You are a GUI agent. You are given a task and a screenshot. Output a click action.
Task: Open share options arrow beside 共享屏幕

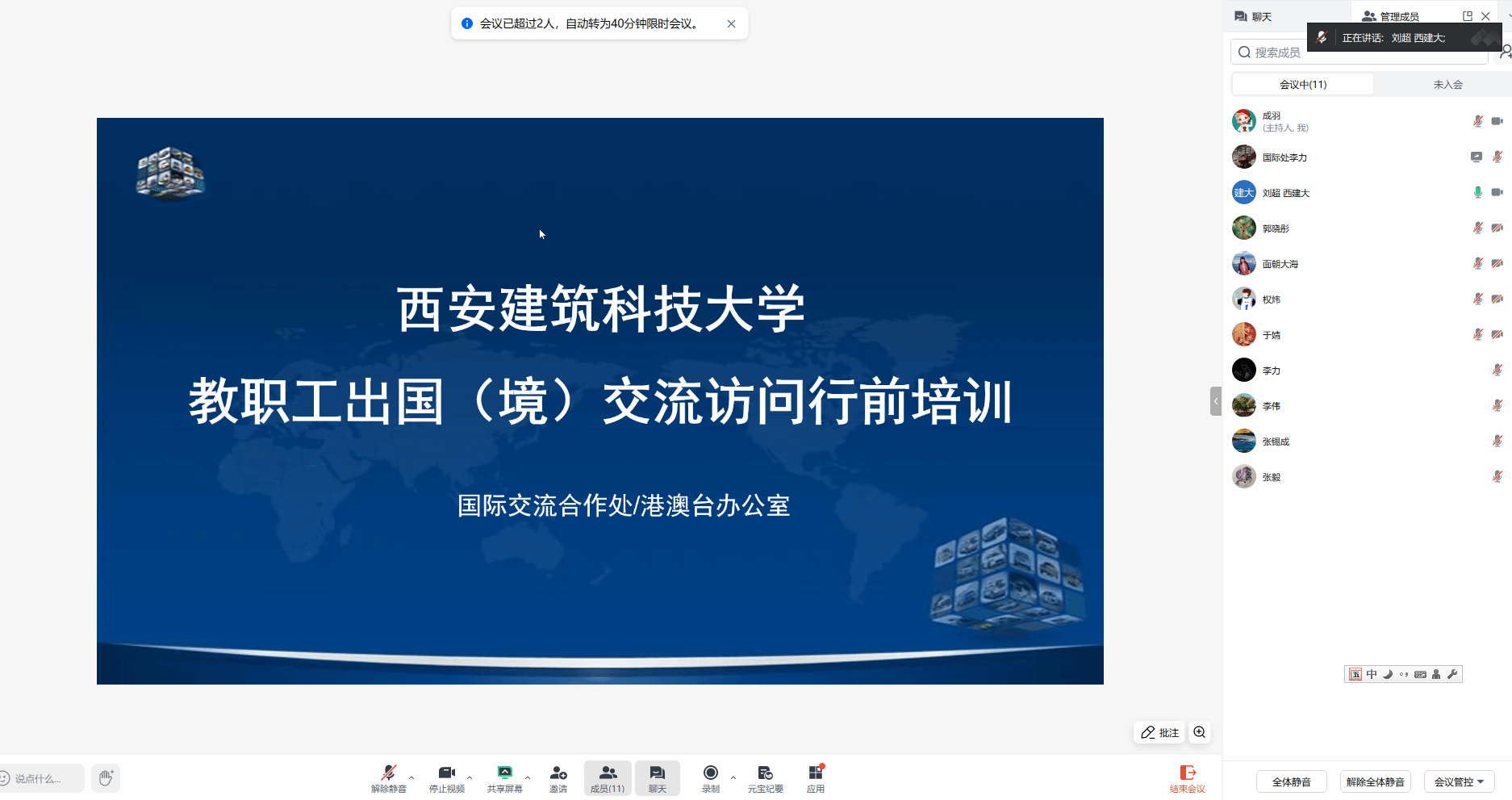528,777
